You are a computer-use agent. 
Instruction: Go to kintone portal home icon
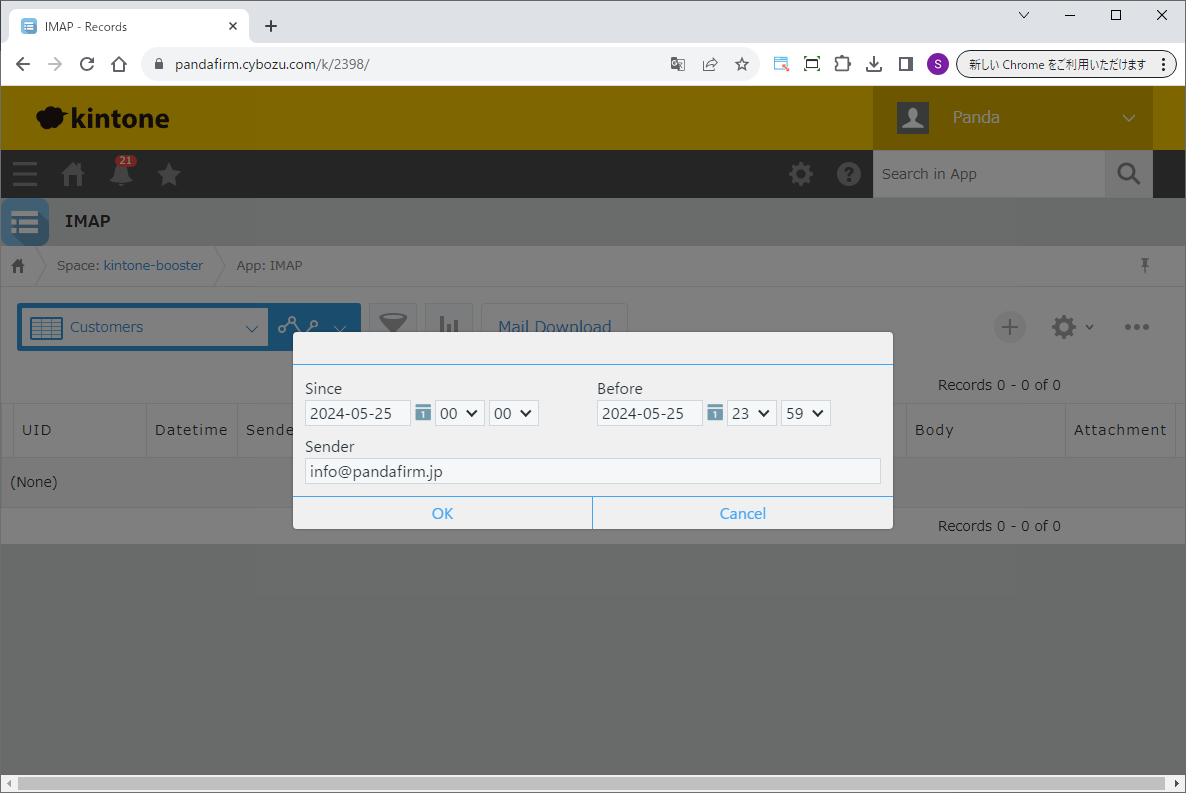pyautogui.click(x=73, y=174)
